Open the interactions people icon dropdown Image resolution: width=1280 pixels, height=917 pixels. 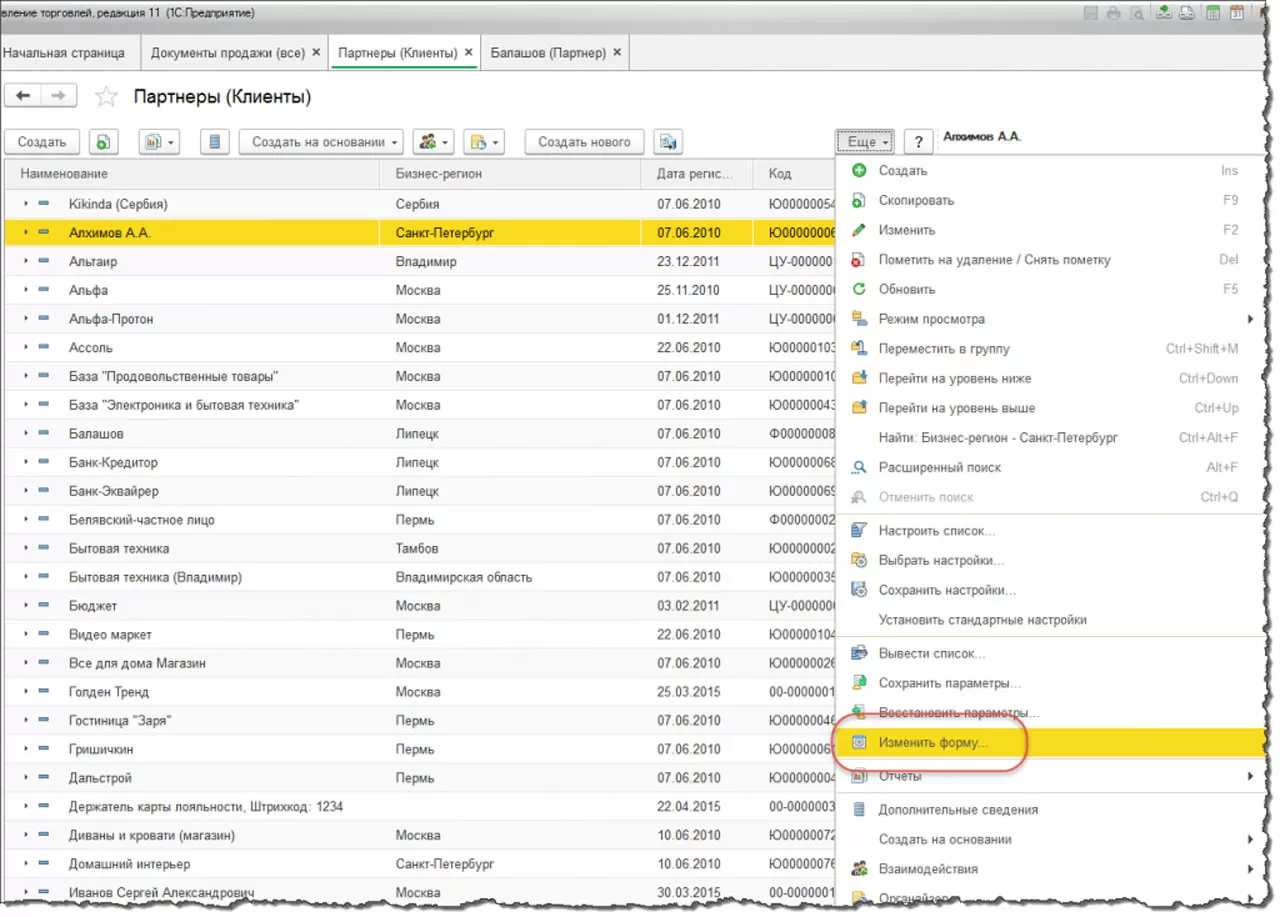point(434,142)
